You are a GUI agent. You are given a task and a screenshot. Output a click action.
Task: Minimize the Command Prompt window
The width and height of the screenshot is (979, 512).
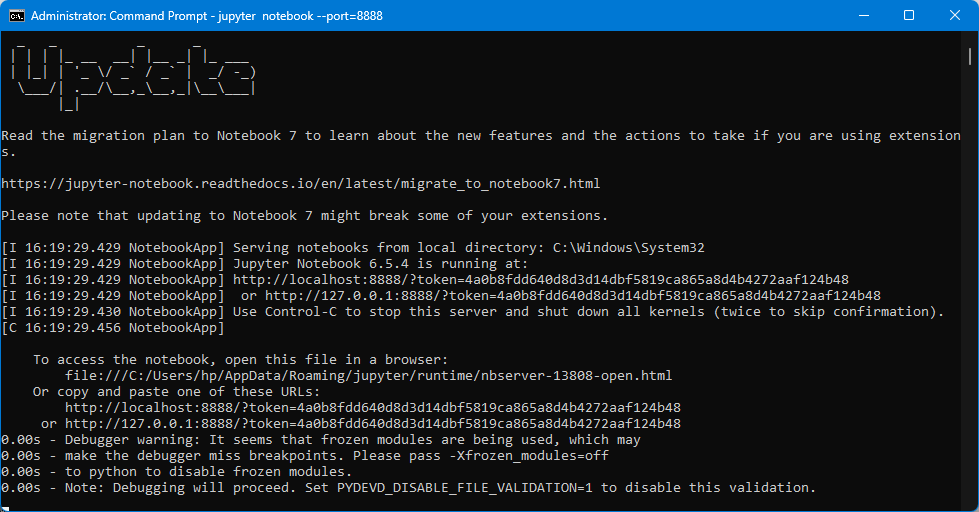pyautogui.click(x=864, y=16)
